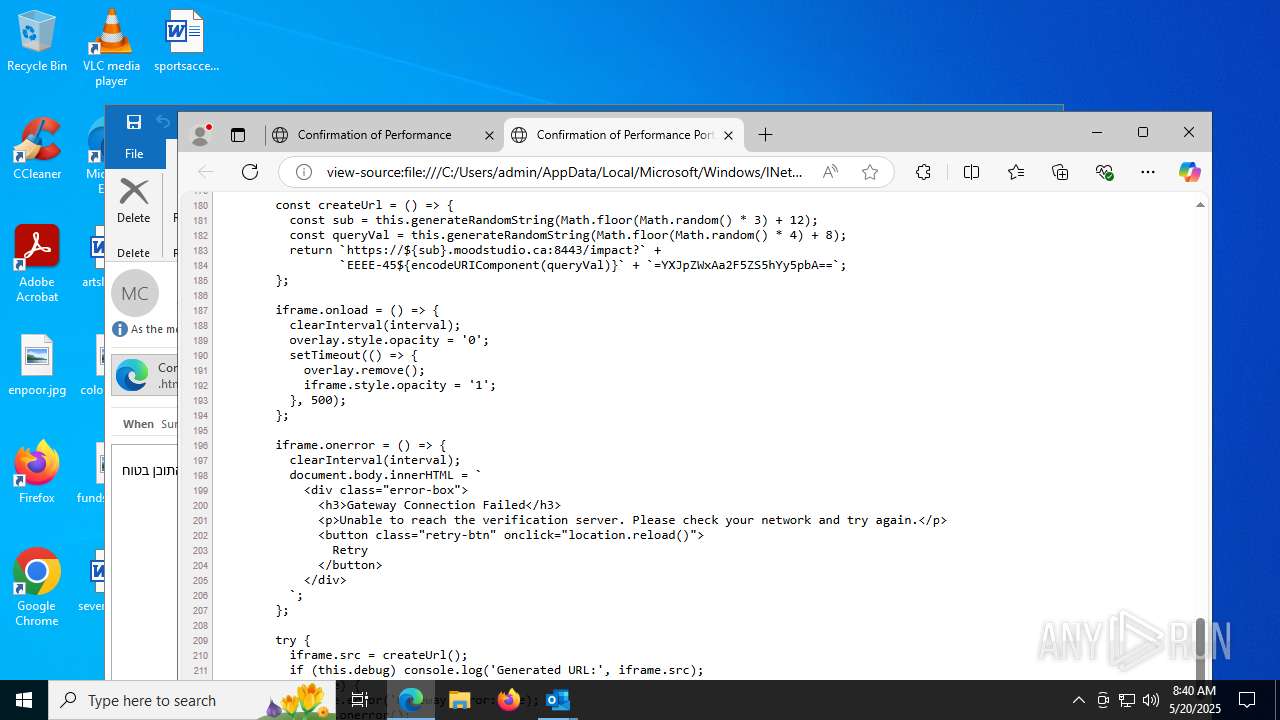
Task: Open Adobe Acrobat desktop shortcut
Action: [37, 264]
